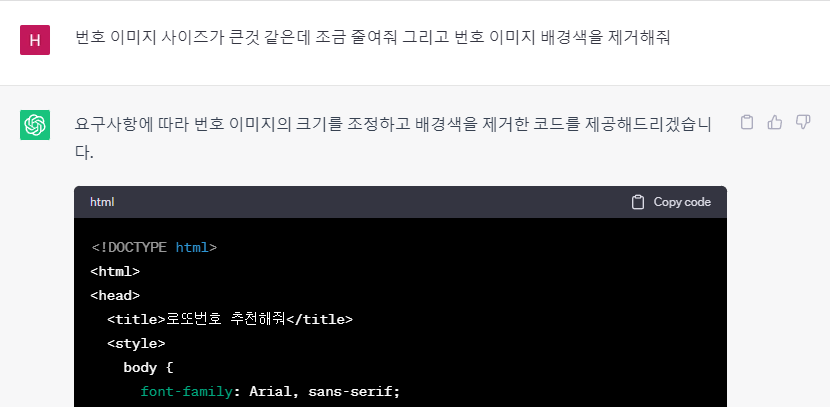Click the green font-family property
This screenshot has width=830, height=407.
click(x=186, y=392)
